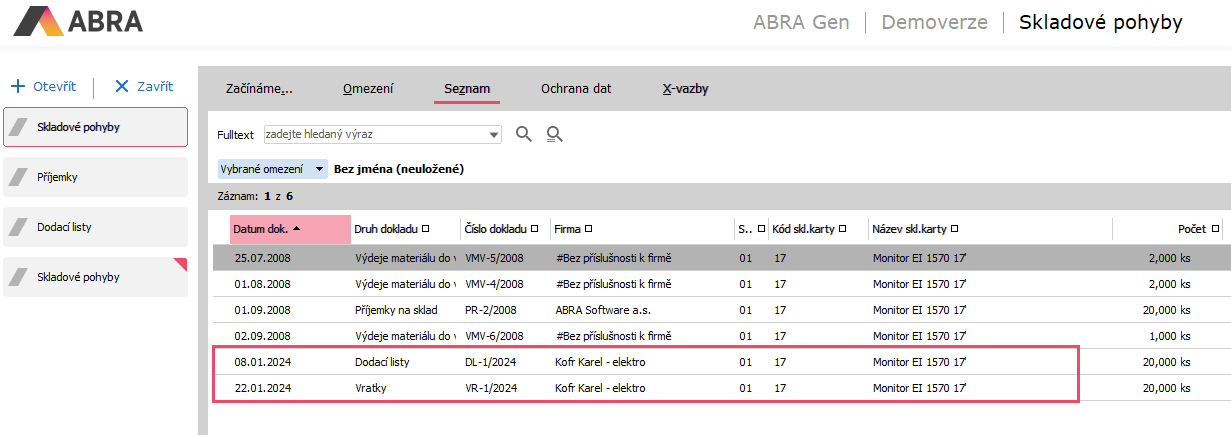
Task: Click the fulltext search magnifier icon
Action: (x=523, y=134)
